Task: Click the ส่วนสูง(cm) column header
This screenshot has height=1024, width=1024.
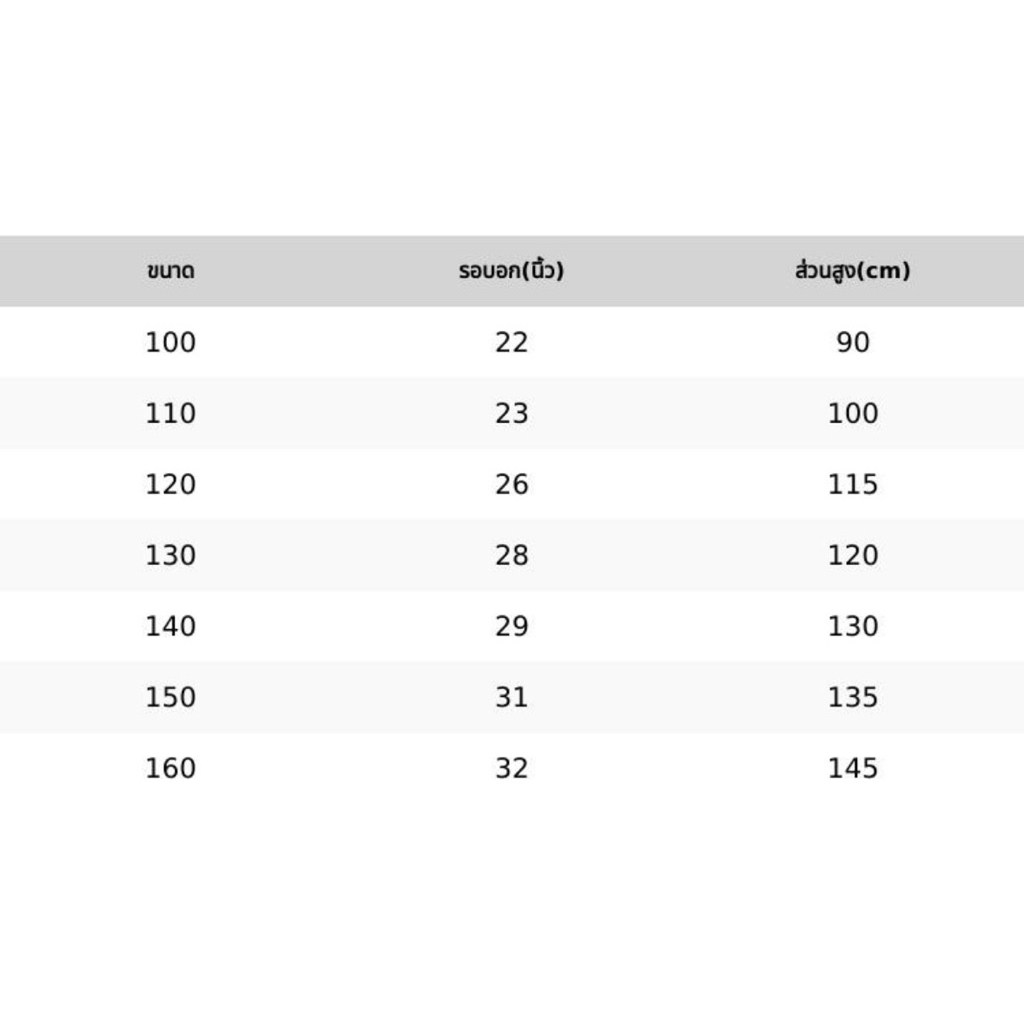Action: [852, 270]
